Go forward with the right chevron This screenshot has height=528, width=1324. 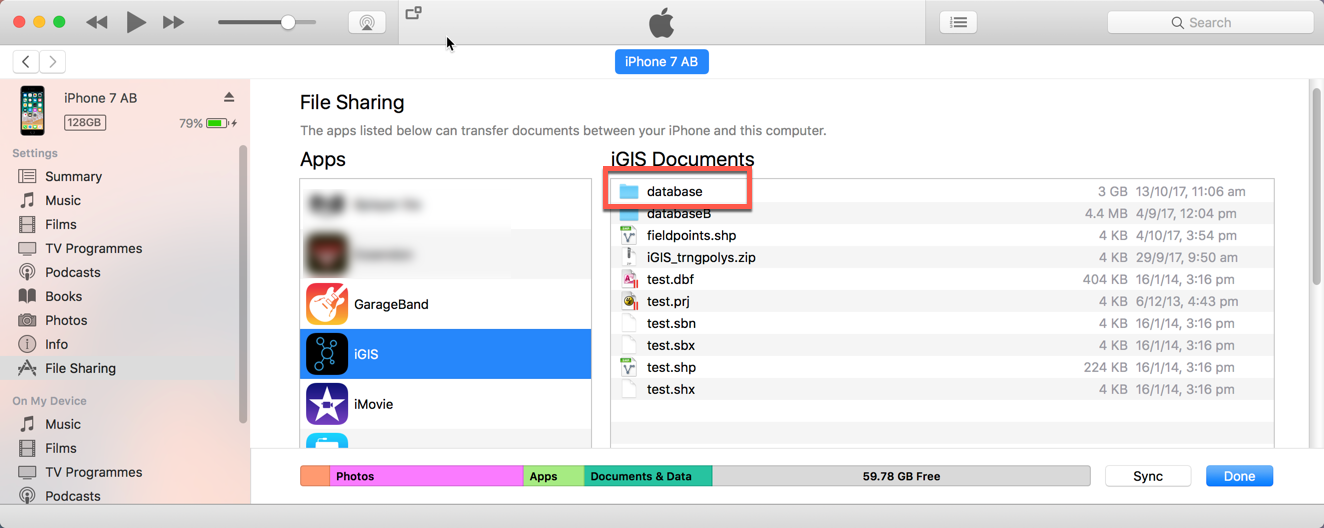click(53, 62)
